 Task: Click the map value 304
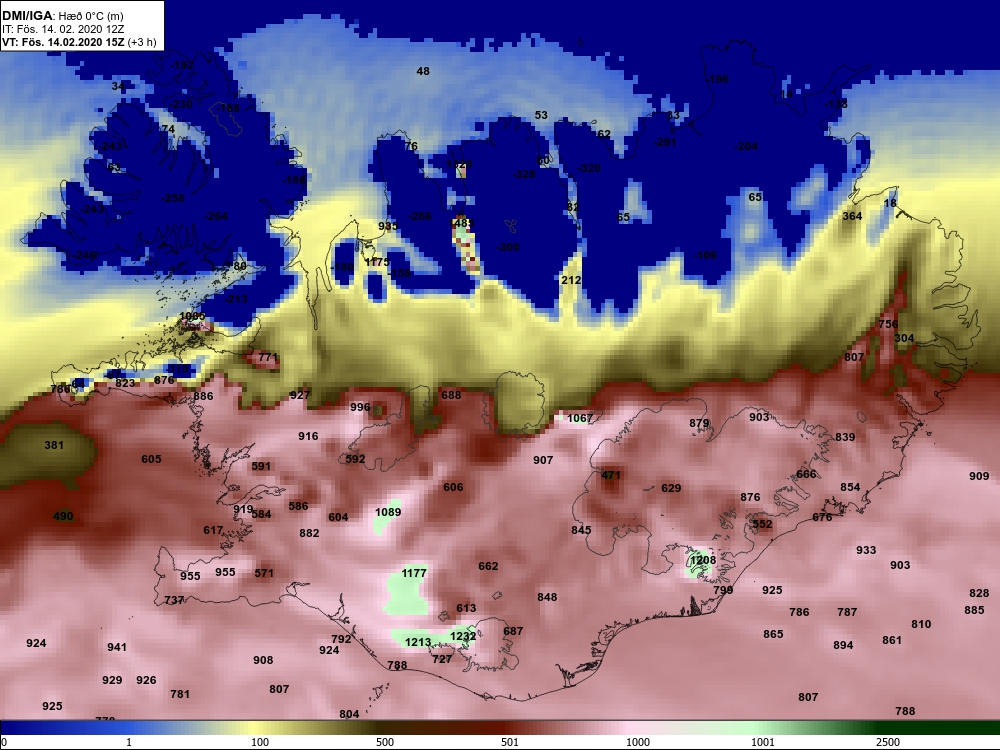pyautogui.click(x=904, y=339)
